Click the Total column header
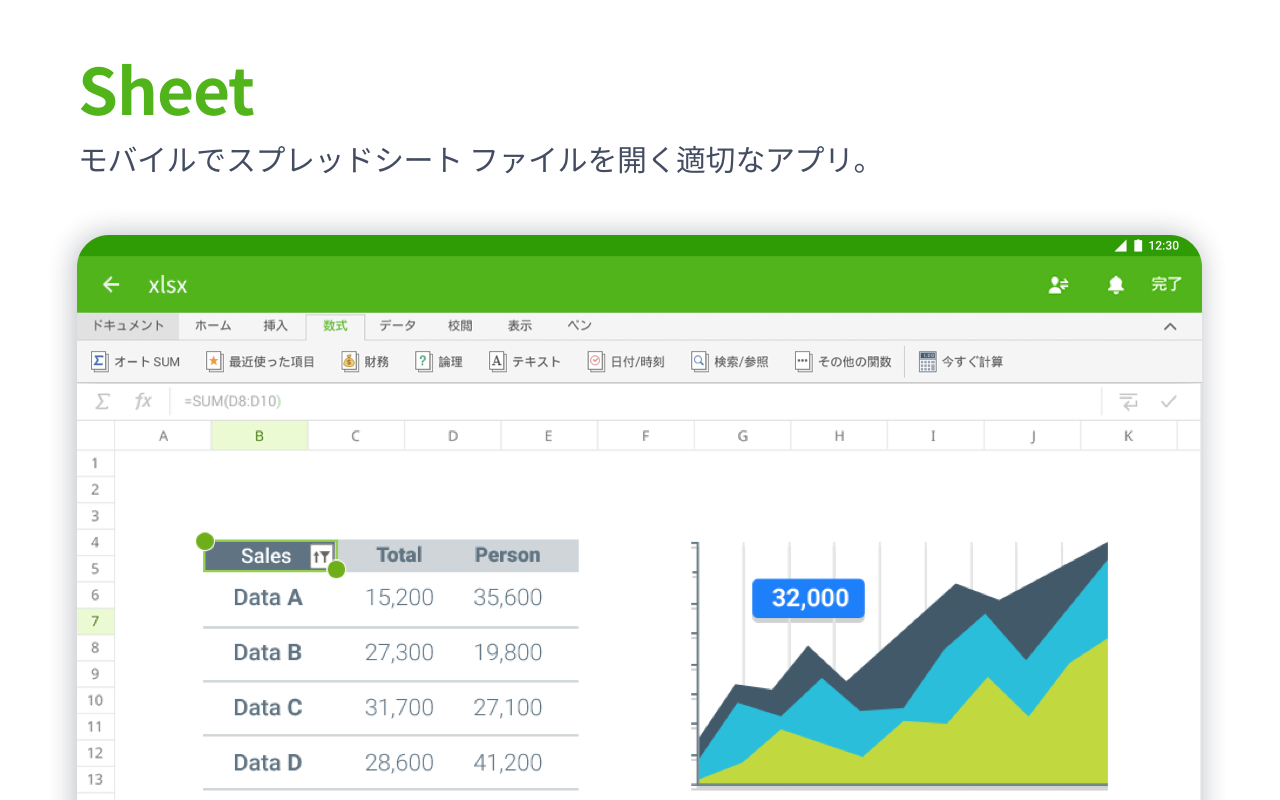 pos(399,555)
